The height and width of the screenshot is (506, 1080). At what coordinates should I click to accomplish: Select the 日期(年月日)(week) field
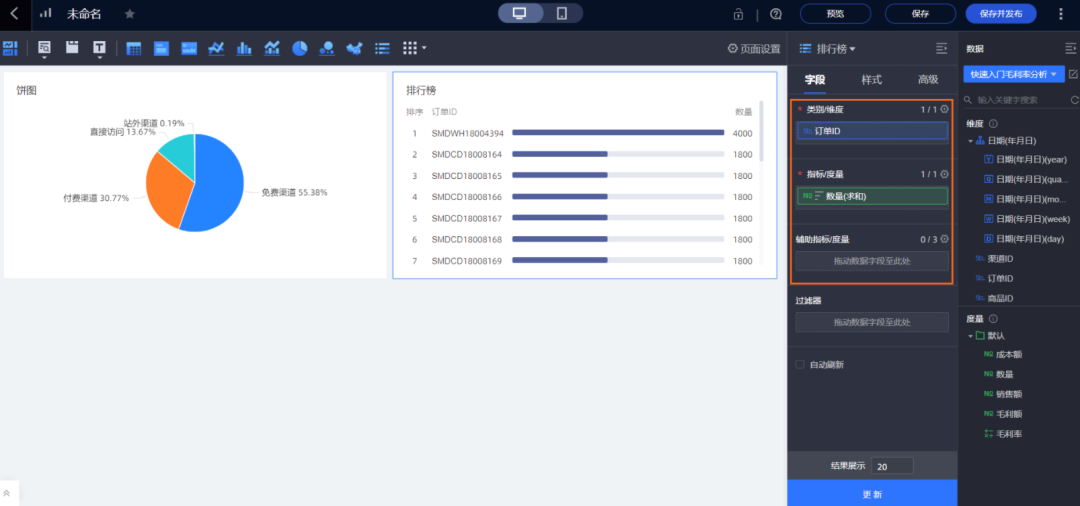point(1026,219)
